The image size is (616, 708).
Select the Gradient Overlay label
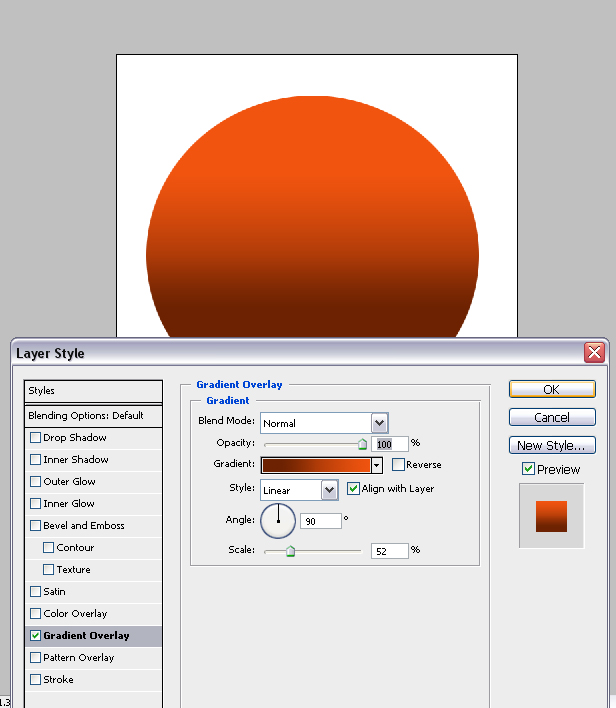click(x=86, y=636)
